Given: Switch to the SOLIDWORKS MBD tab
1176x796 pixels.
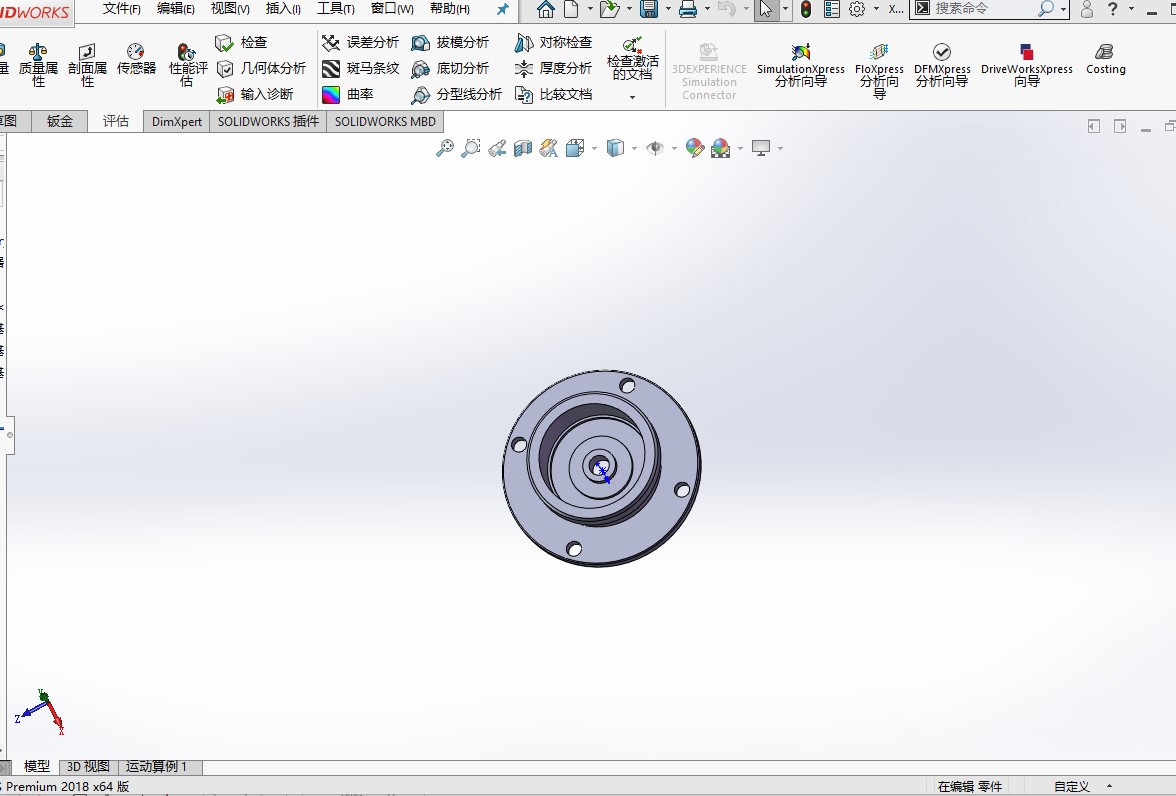Looking at the screenshot, I should point(385,122).
